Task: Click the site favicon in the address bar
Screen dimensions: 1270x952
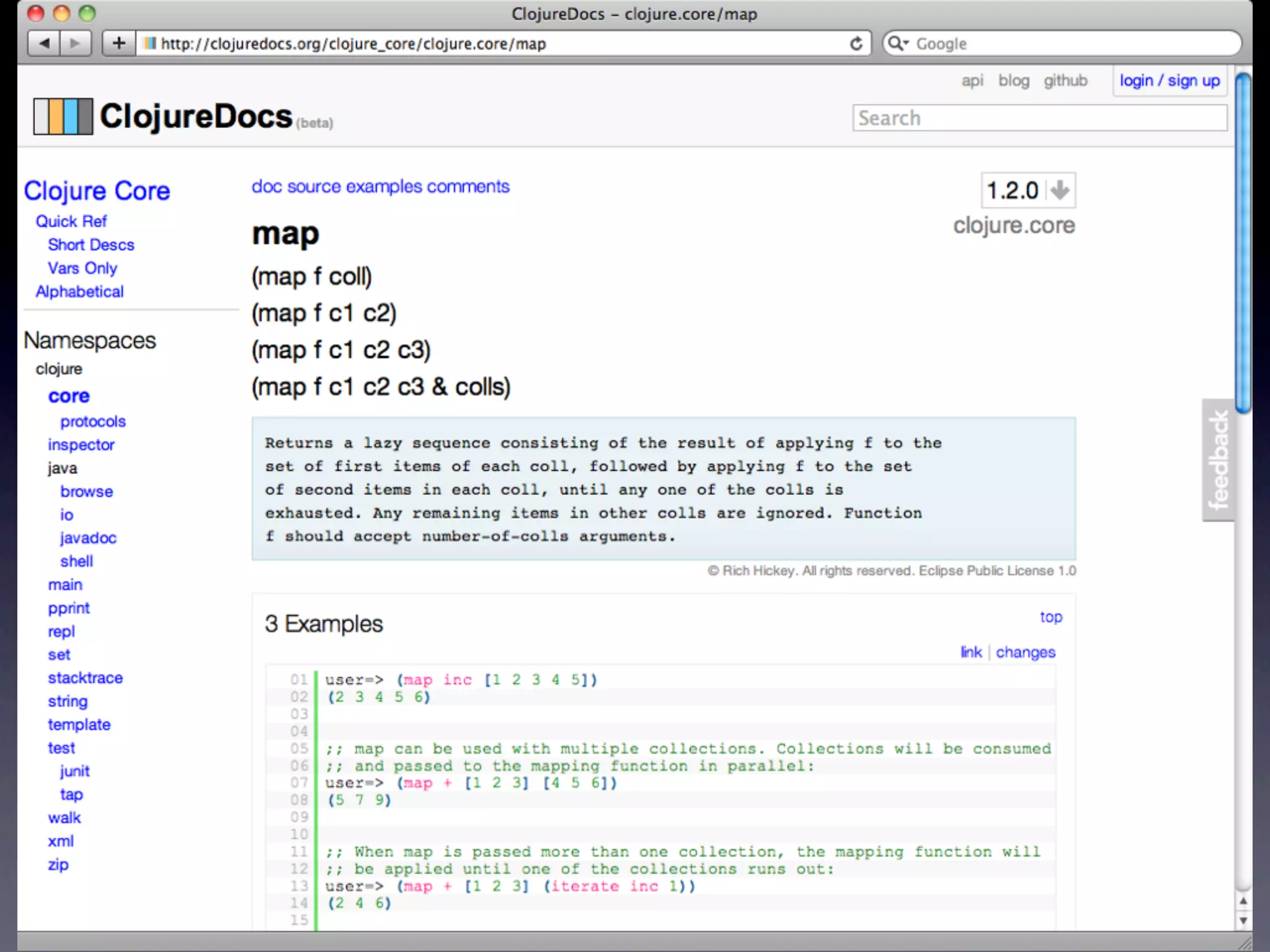Action: (149, 43)
